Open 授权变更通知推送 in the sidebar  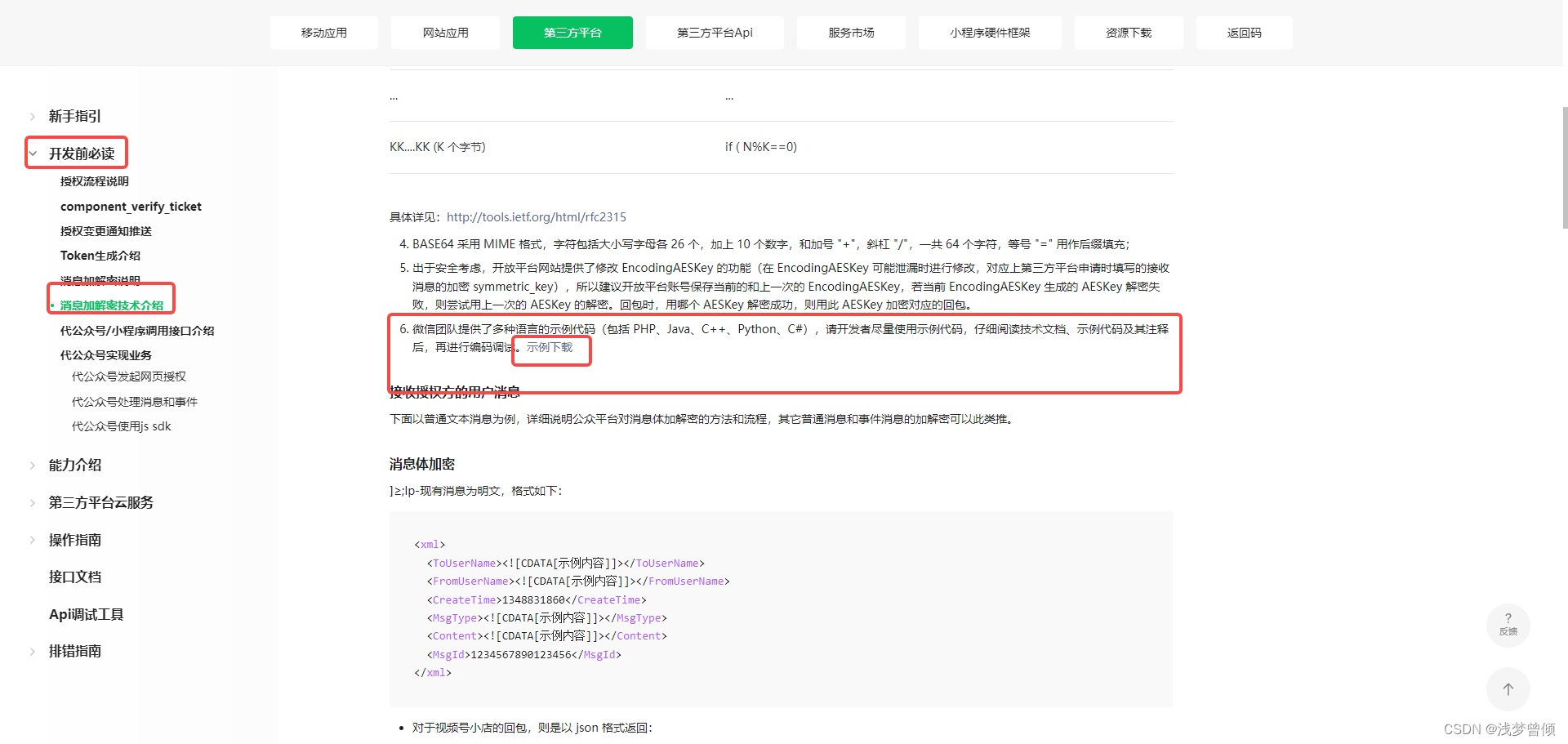(x=106, y=231)
